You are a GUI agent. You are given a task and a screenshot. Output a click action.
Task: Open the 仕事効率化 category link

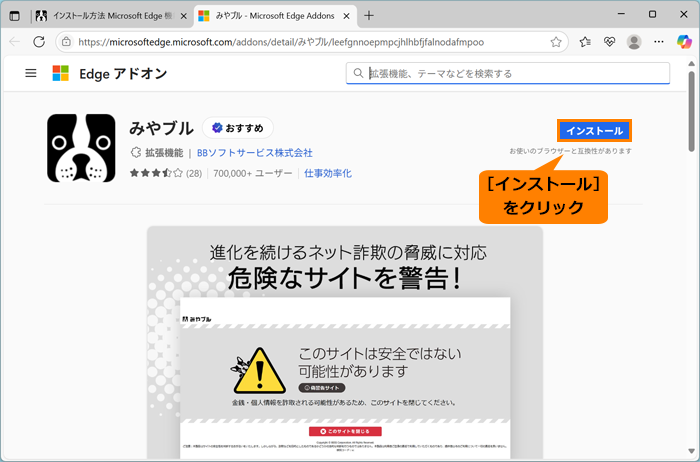(328, 173)
